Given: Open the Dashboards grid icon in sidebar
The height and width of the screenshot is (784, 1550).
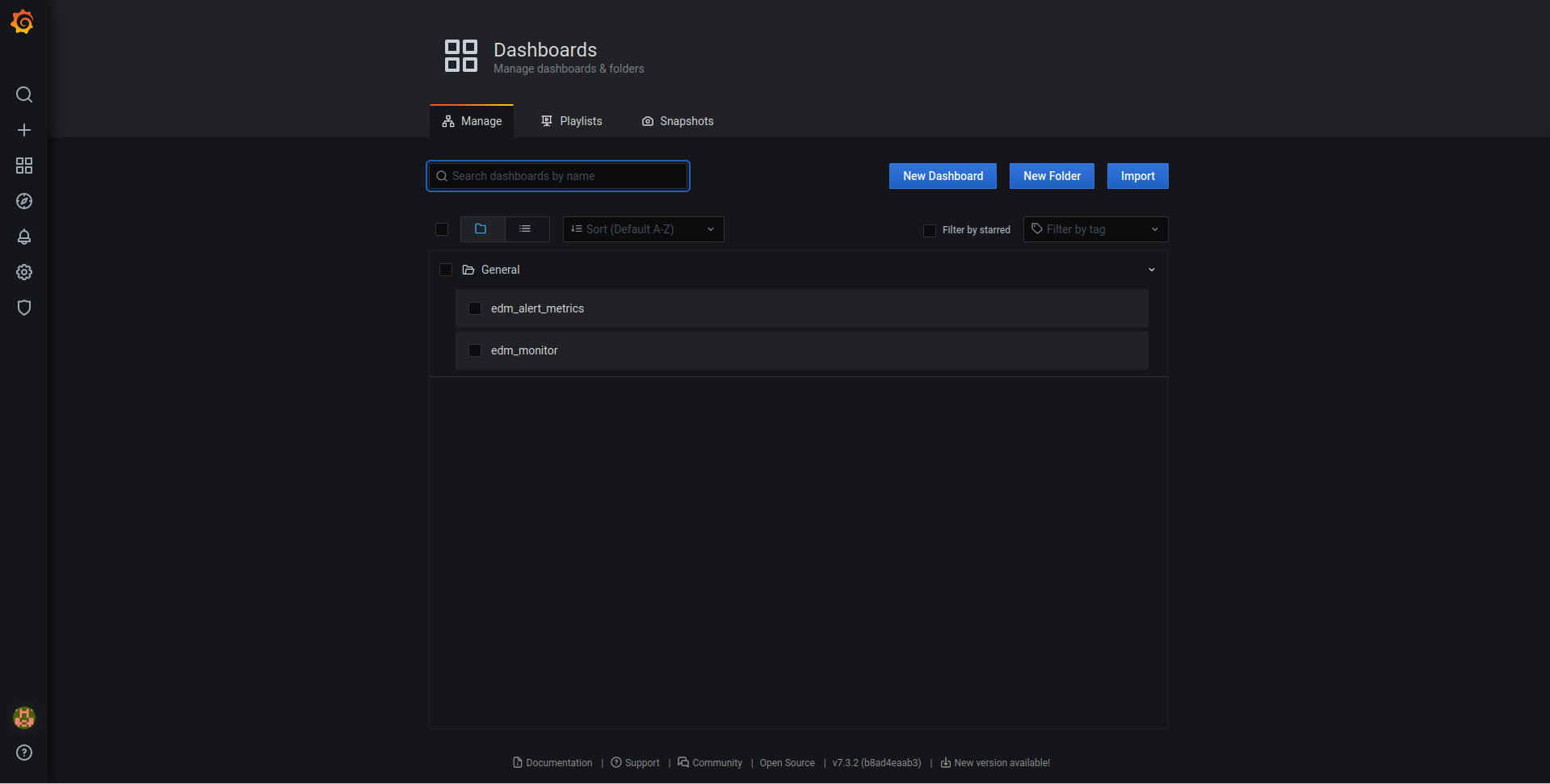Looking at the screenshot, I should click(24, 166).
